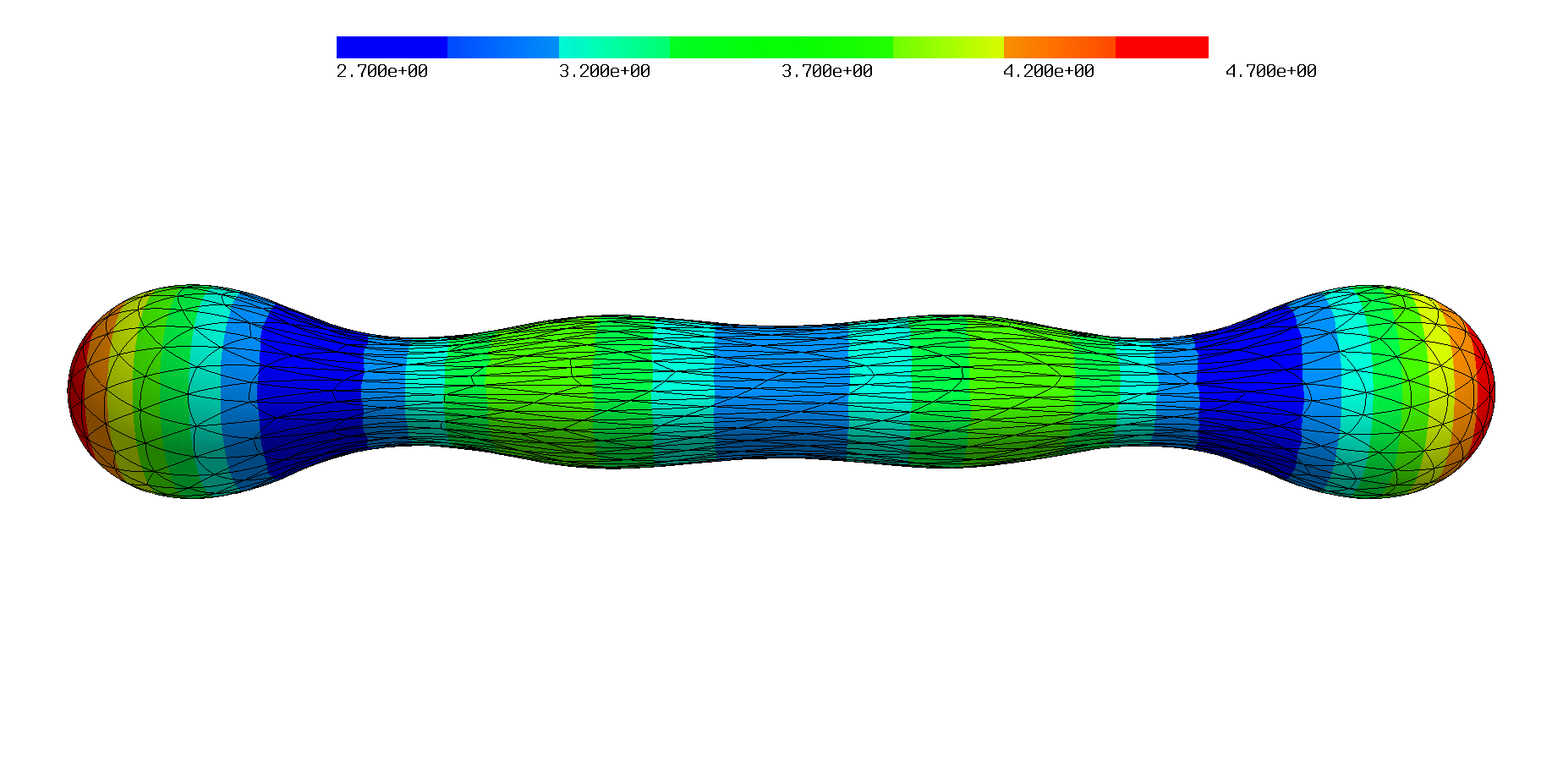Click the red segment of the color bar

coord(1162,47)
